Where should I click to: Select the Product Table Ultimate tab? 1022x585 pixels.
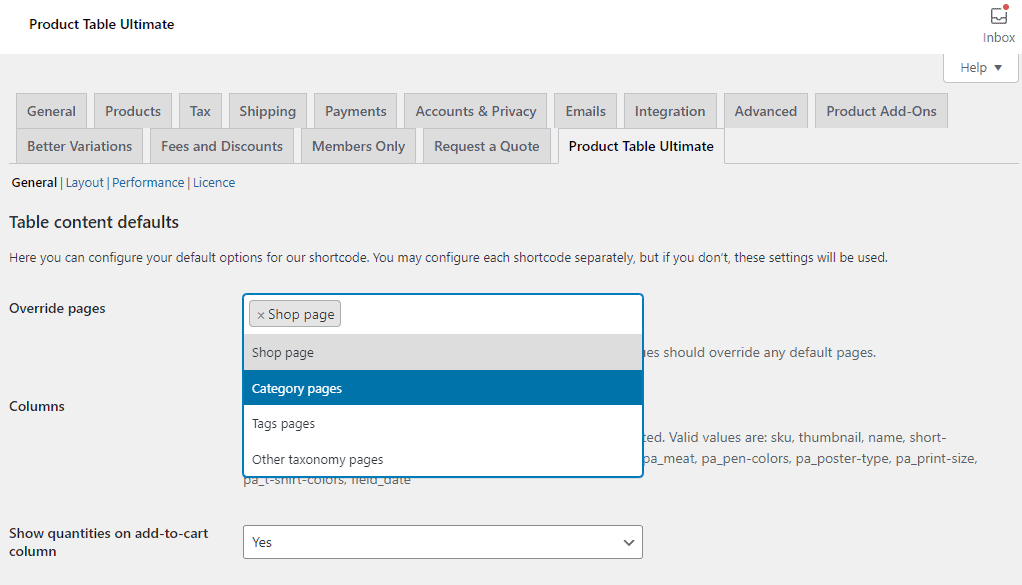(641, 146)
